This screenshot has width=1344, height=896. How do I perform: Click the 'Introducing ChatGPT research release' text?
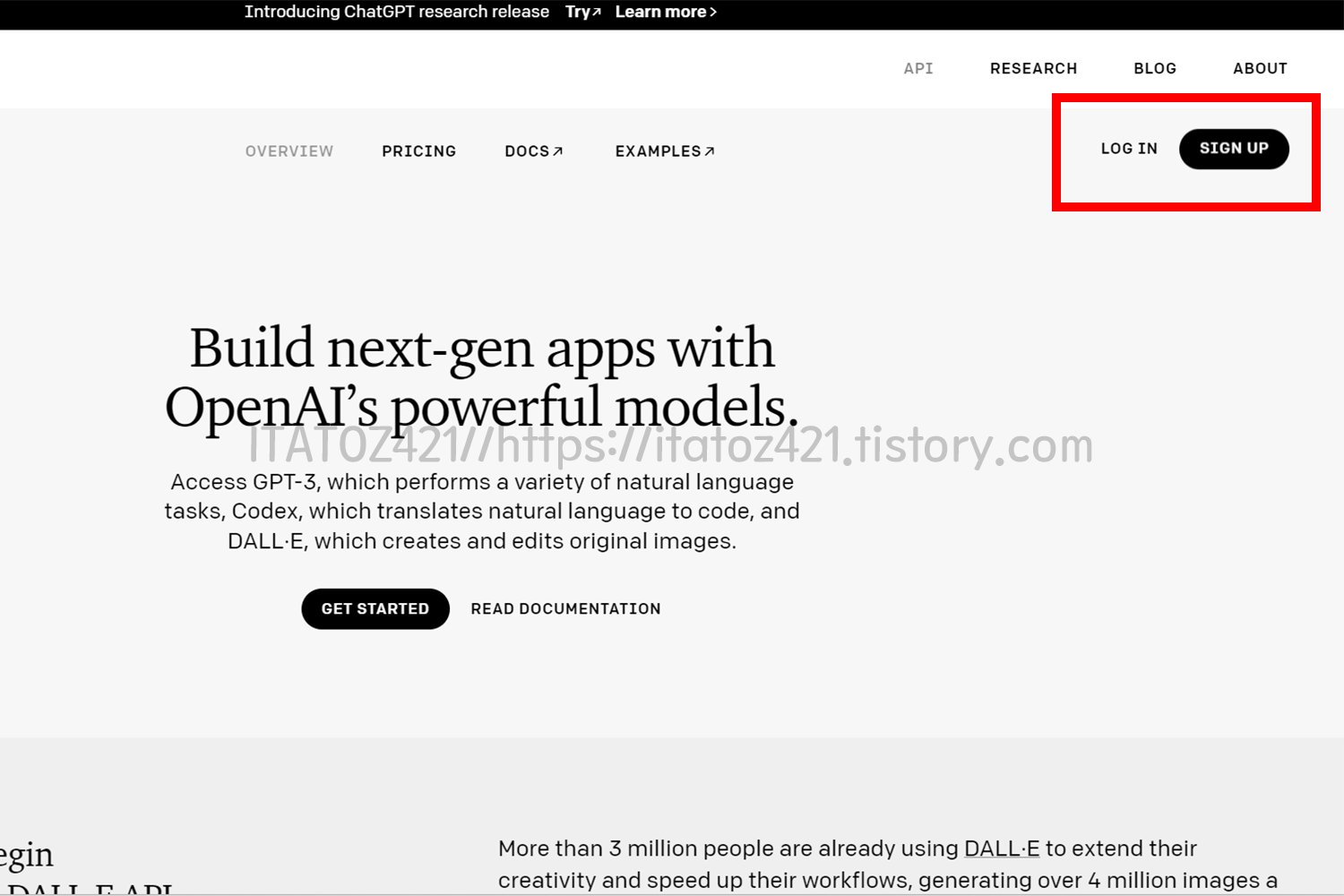(397, 12)
